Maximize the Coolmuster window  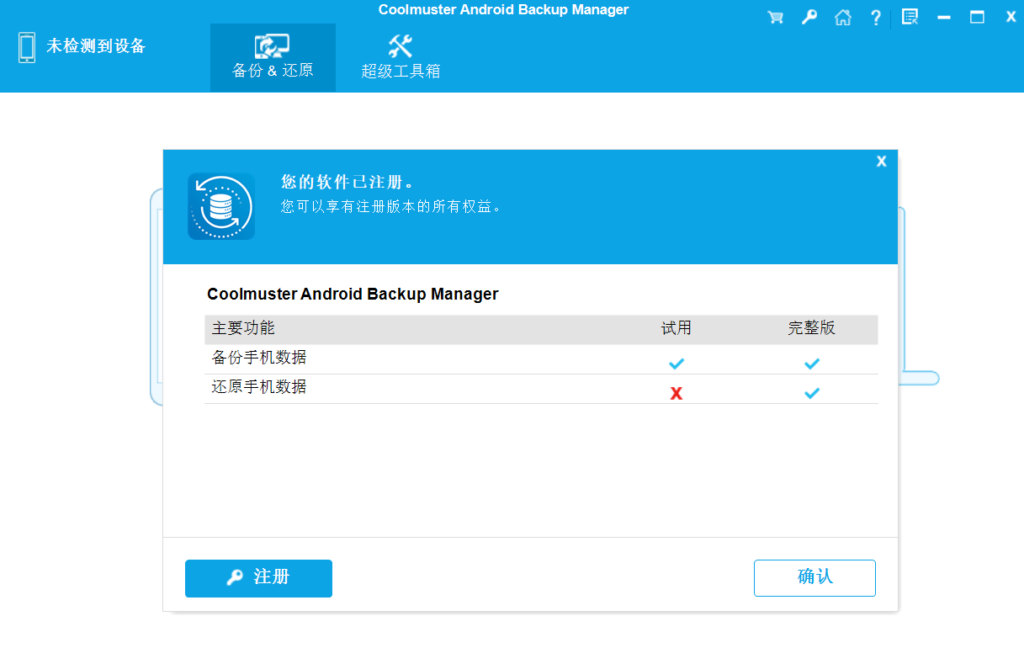(977, 18)
